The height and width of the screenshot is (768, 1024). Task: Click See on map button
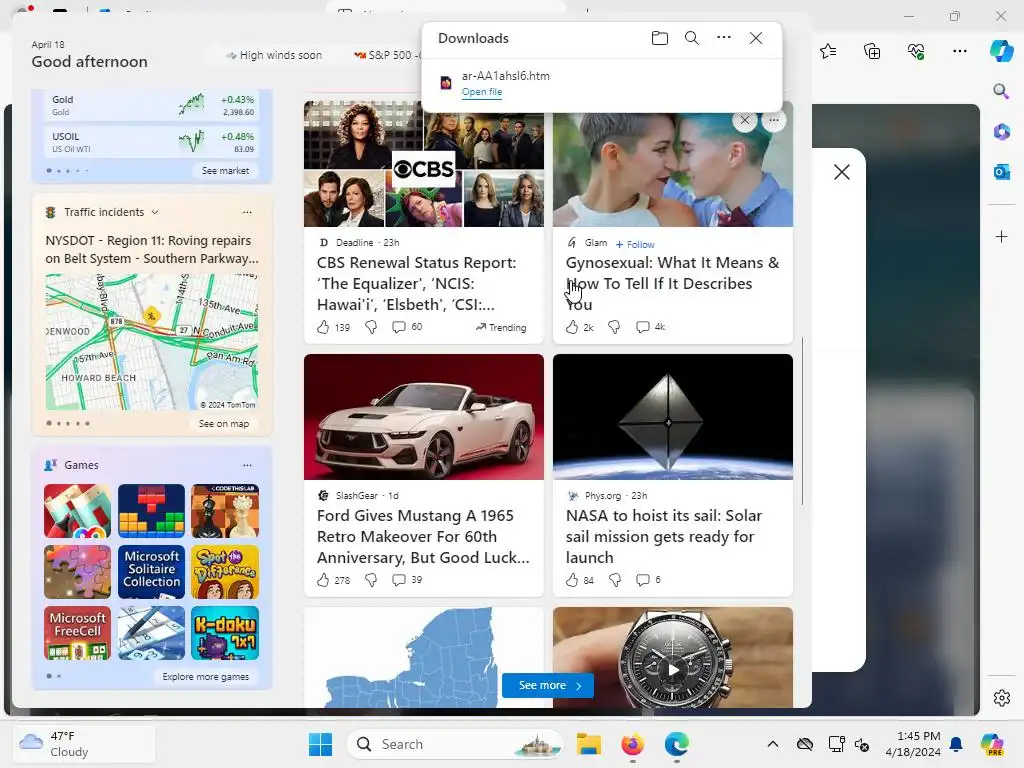(x=224, y=424)
